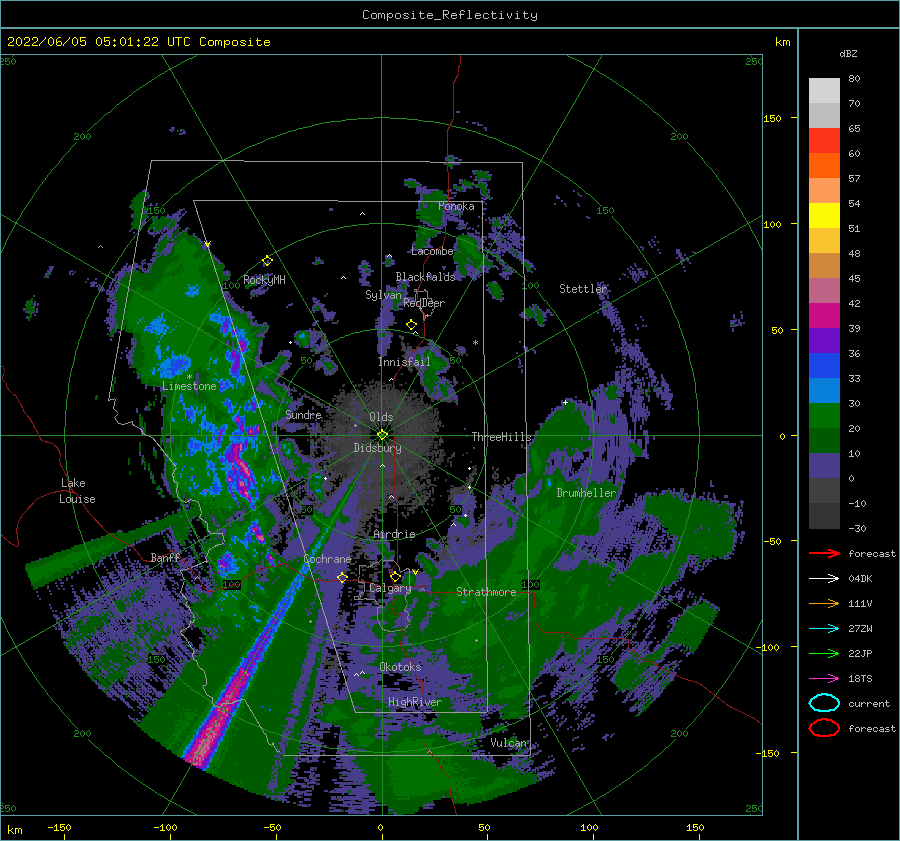The width and height of the screenshot is (900, 841).
Task: Click the Calgary city label
Action: point(390,588)
